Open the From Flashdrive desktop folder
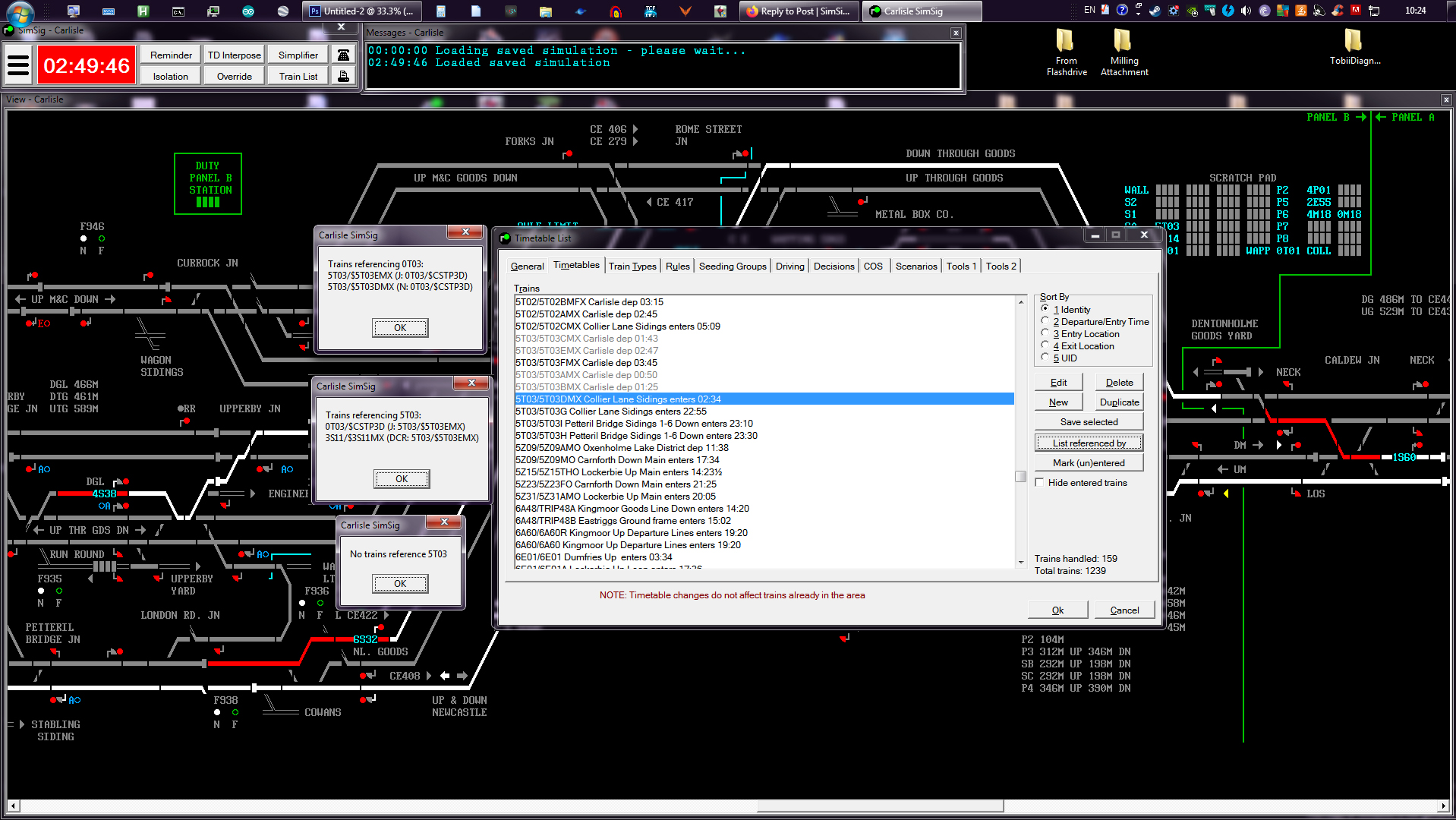The height and width of the screenshot is (820, 1456). 1066,52
